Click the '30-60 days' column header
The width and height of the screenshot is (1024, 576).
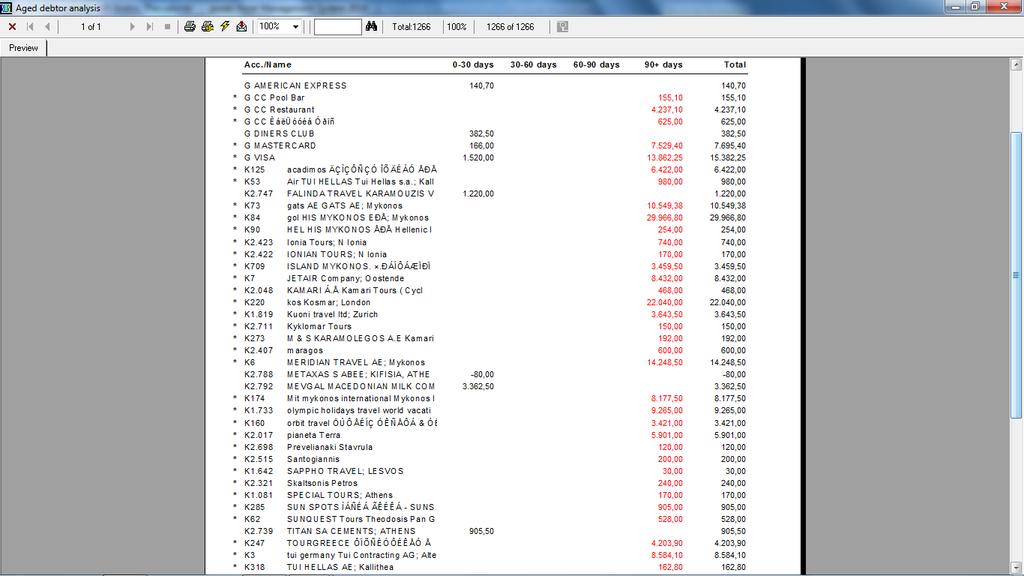pyautogui.click(x=534, y=65)
